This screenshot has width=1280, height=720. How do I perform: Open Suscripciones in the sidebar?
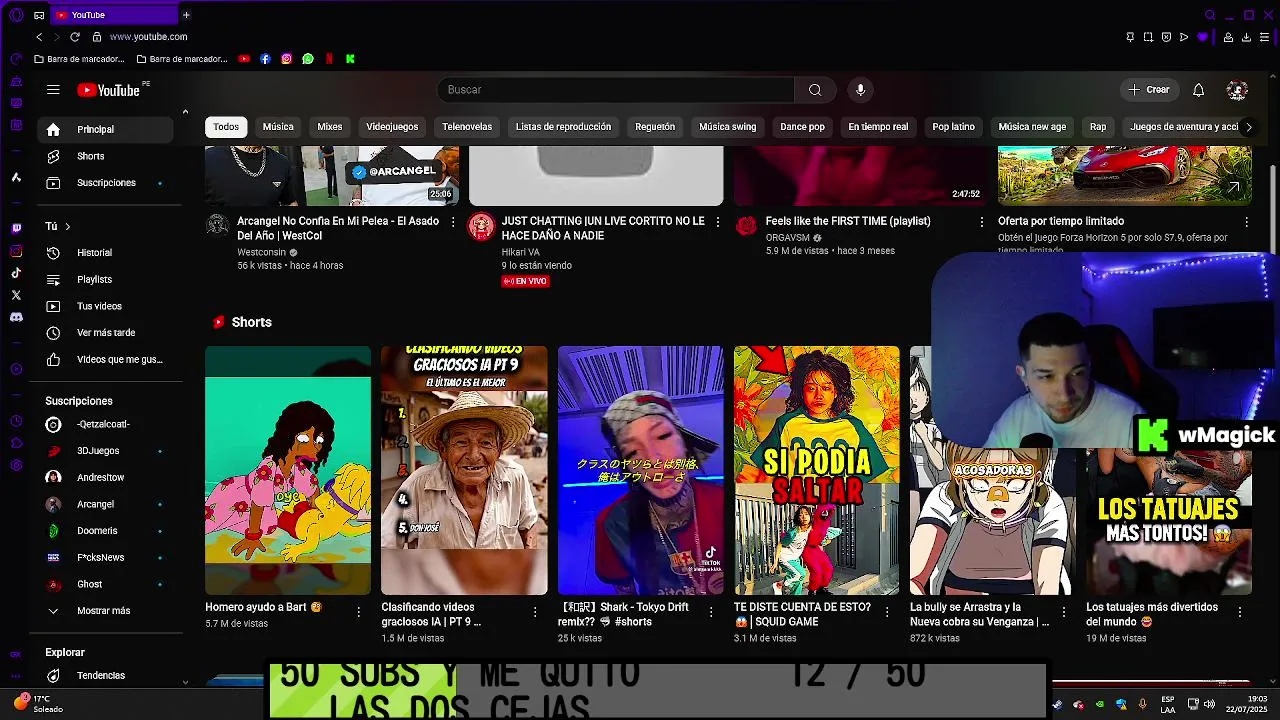click(105, 183)
